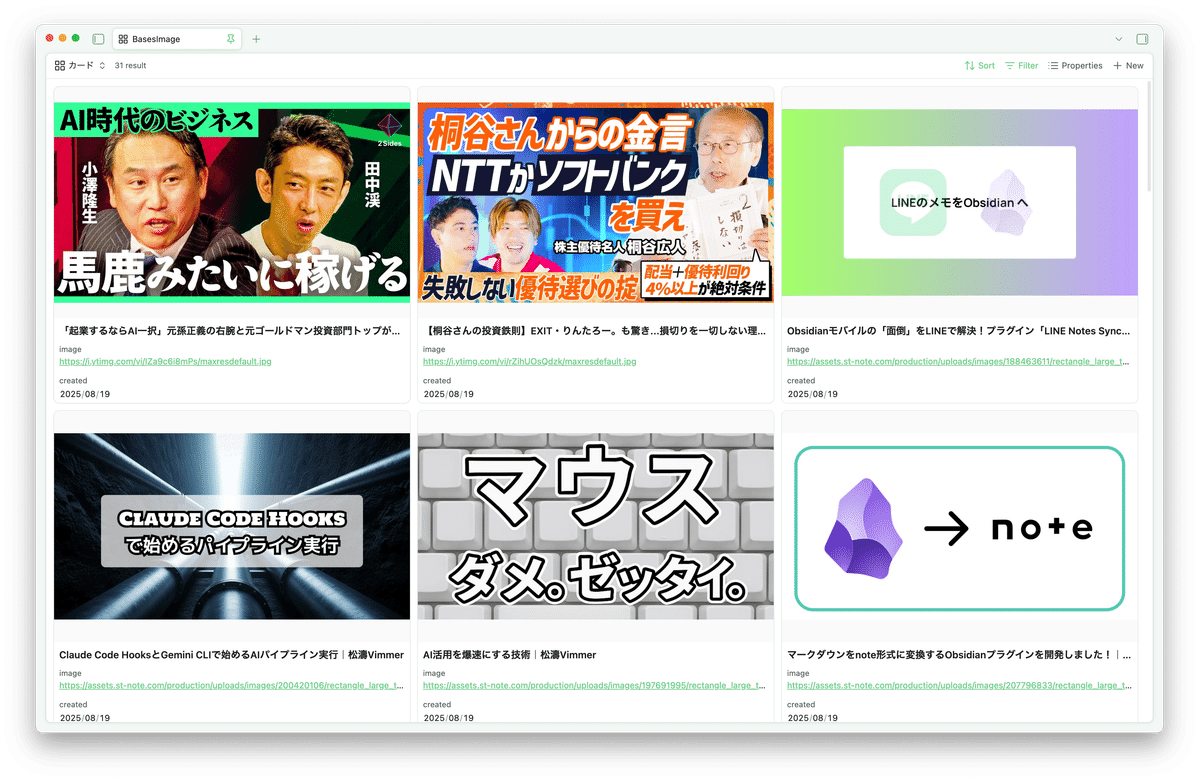Open the Properties menu
The image size is (1200, 781).
point(1075,66)
